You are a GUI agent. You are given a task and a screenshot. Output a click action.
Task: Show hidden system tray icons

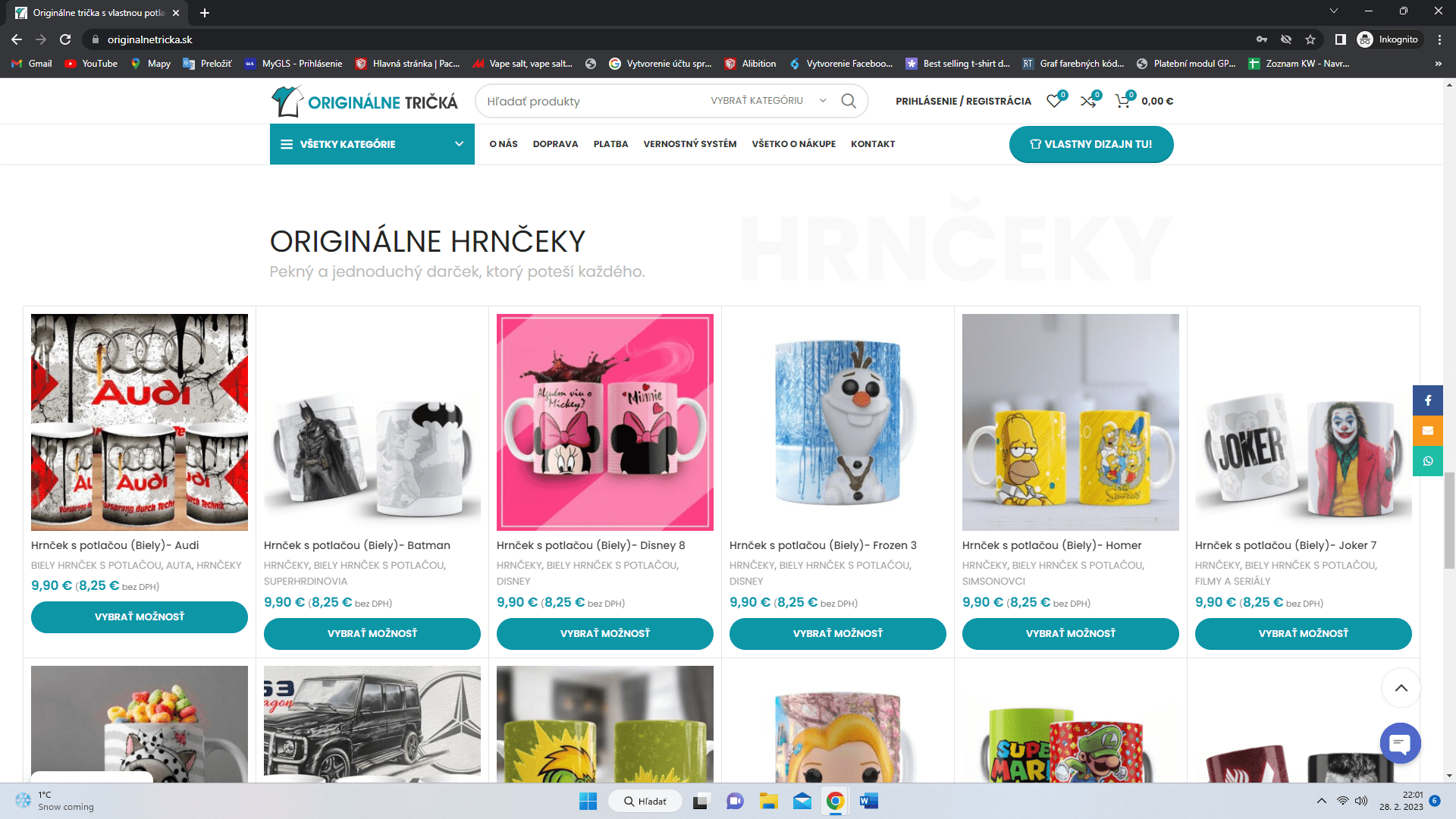coord(1322,801)
